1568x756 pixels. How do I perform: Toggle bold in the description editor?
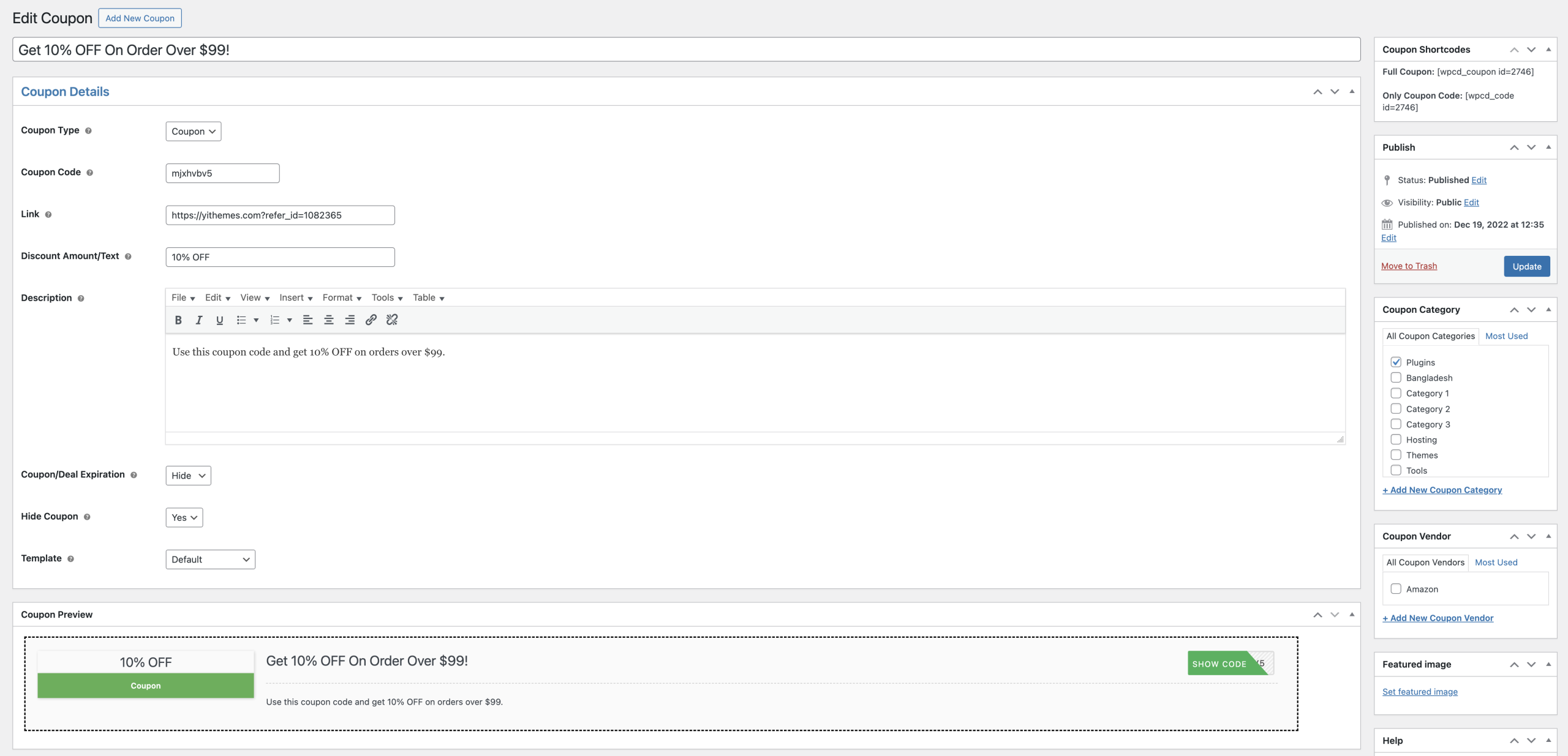pos(178,320)
